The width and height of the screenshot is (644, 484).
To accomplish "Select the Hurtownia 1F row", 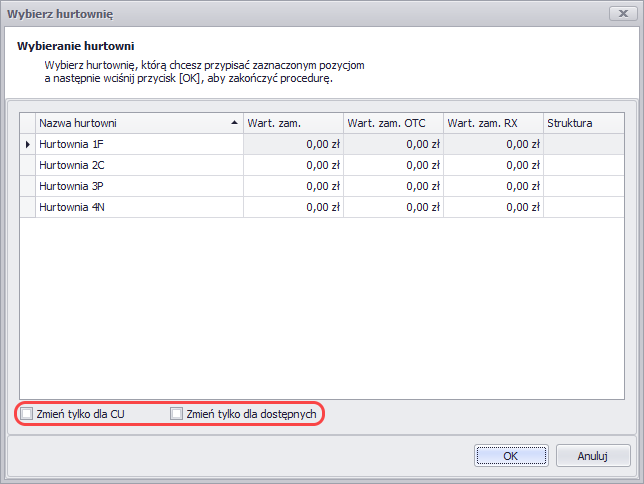I will [x=138, y=144].
